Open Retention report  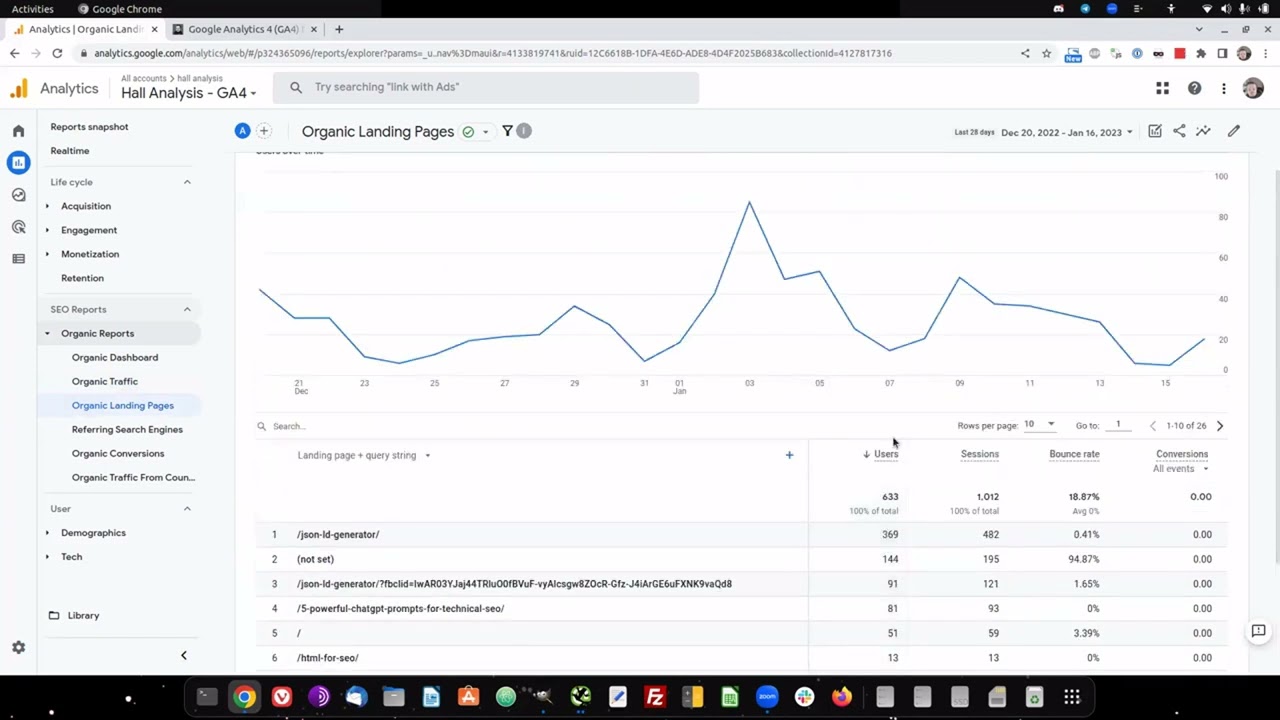click(x=82, y=278)
